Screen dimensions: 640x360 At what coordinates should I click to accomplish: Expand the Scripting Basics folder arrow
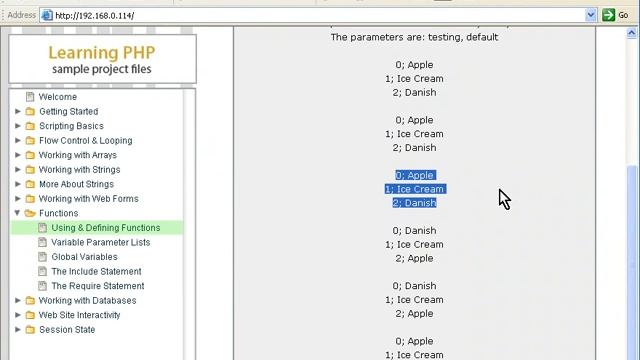coord(18,126)
